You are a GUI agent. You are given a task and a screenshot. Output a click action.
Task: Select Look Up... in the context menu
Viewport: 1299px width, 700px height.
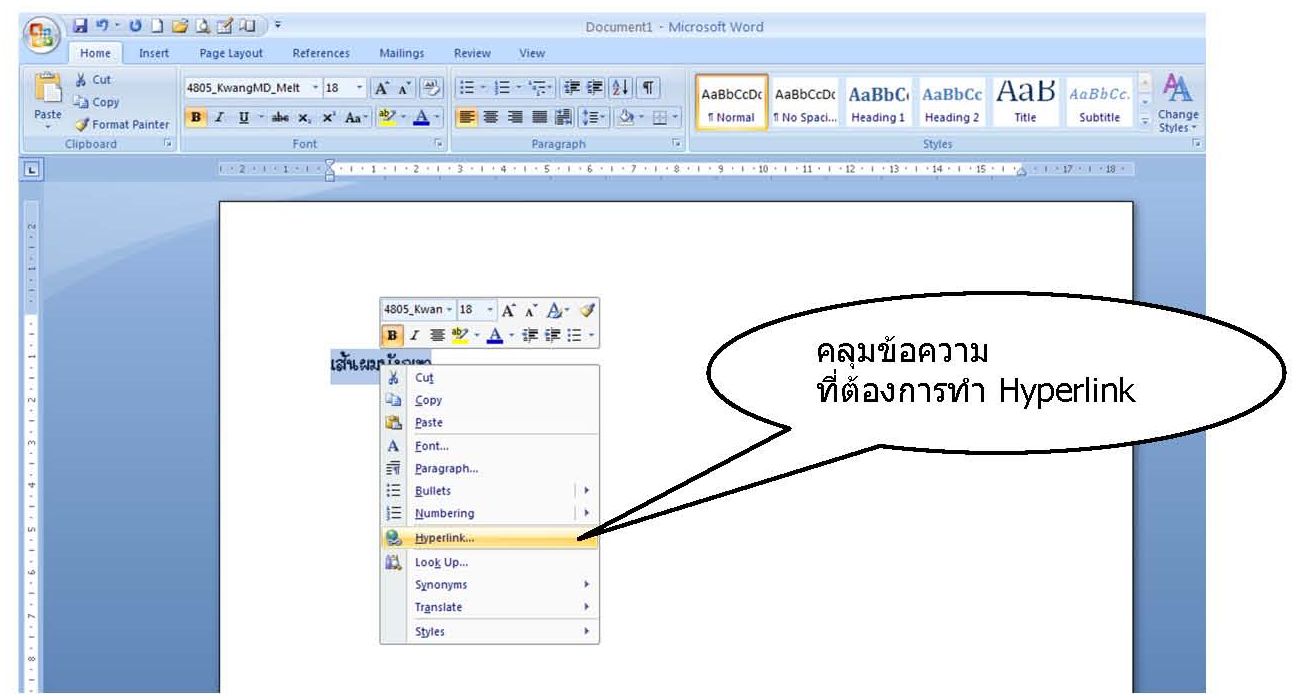pyautogui.click(x=490, y=562)
